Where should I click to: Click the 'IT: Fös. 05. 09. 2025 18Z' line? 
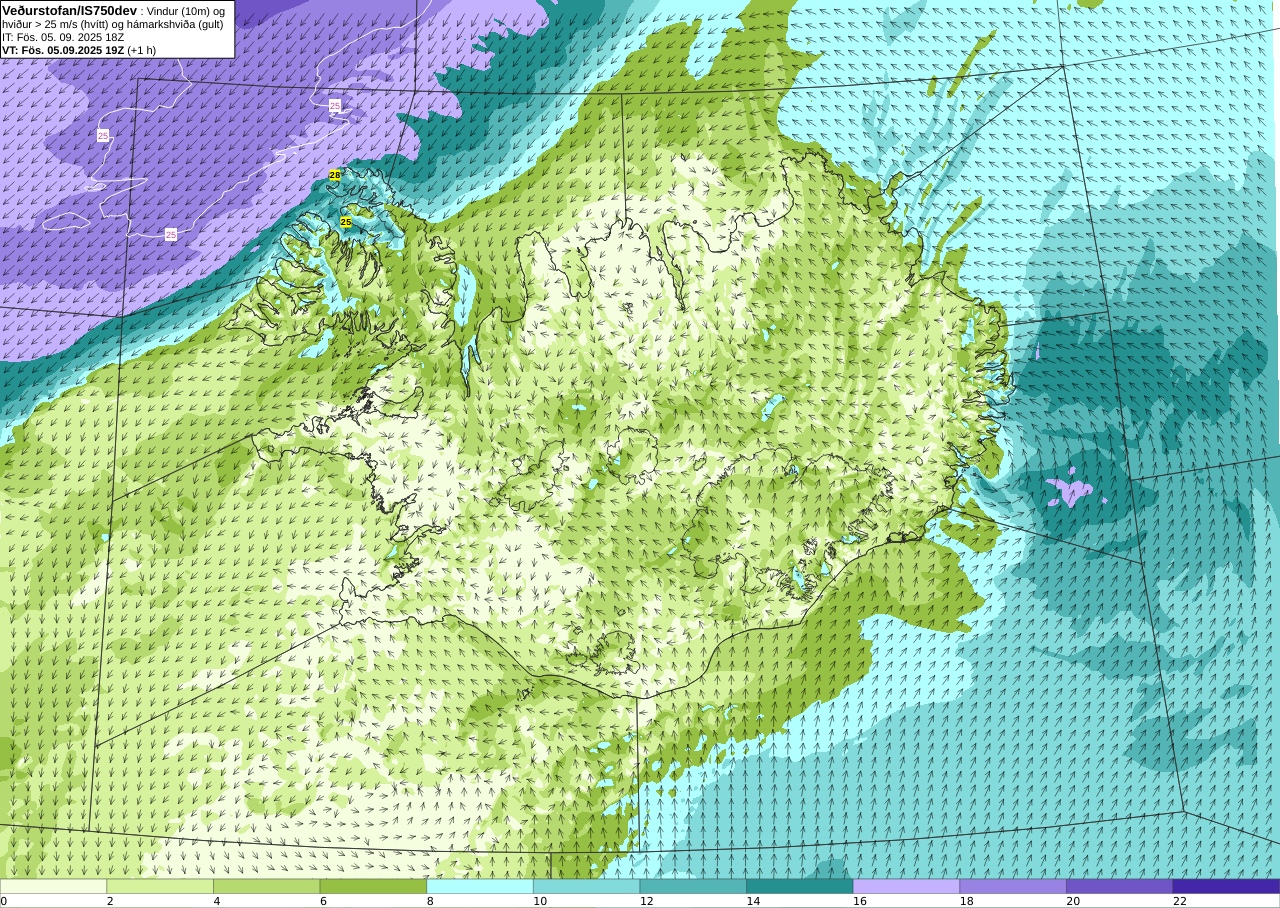coord(63,37)
